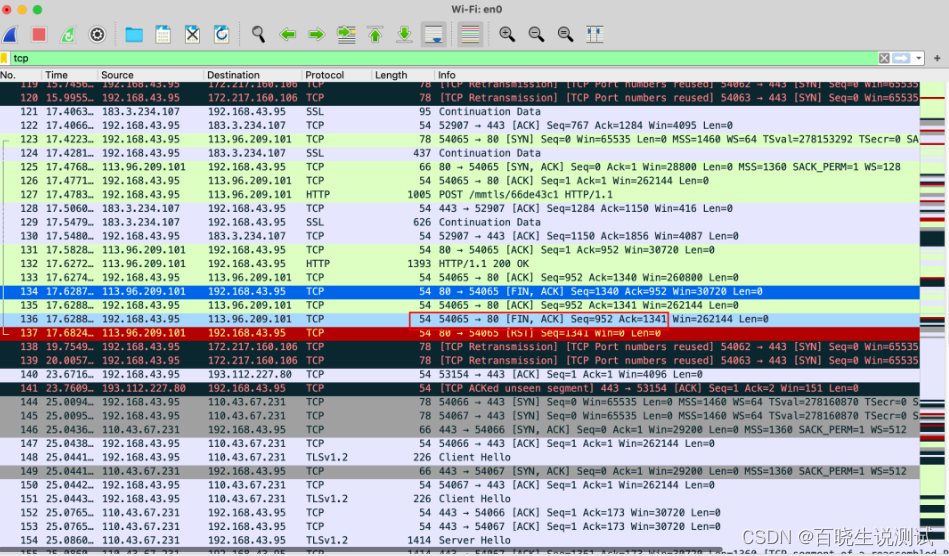
Task: Apply the display filter arrow
Action: (x=901, y=58)
